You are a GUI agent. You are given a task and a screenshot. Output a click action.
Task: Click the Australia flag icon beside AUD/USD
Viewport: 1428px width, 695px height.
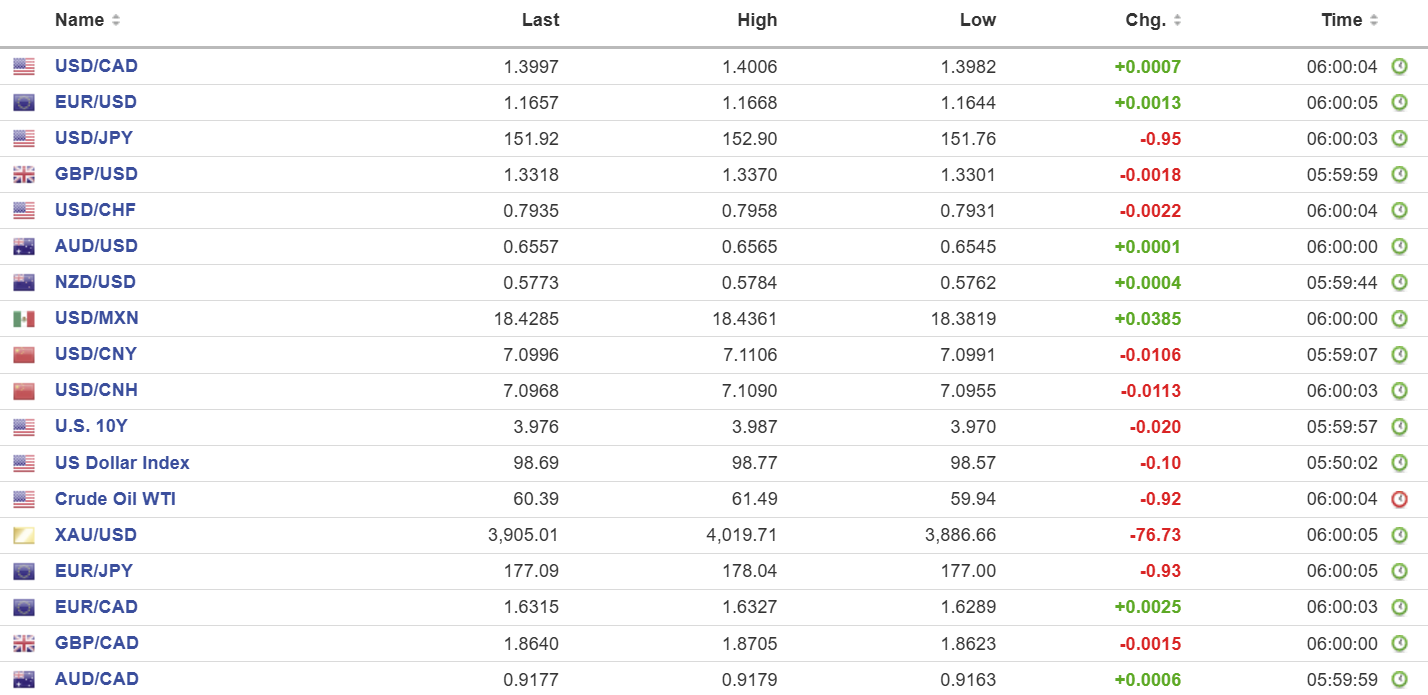coord(24,247)
